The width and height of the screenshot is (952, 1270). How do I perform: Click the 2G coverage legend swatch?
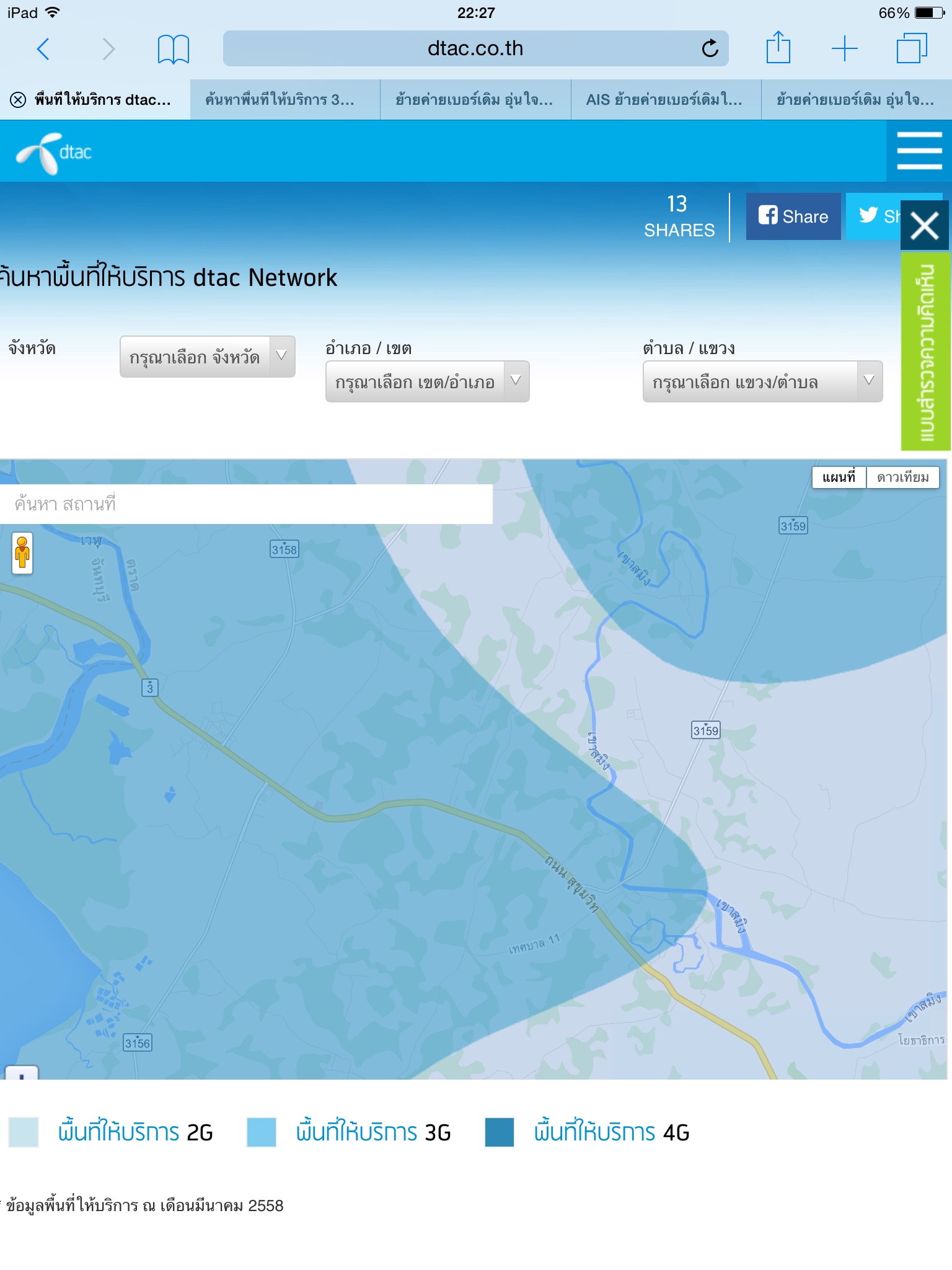pyautogui.click(x=24, y=1132)
